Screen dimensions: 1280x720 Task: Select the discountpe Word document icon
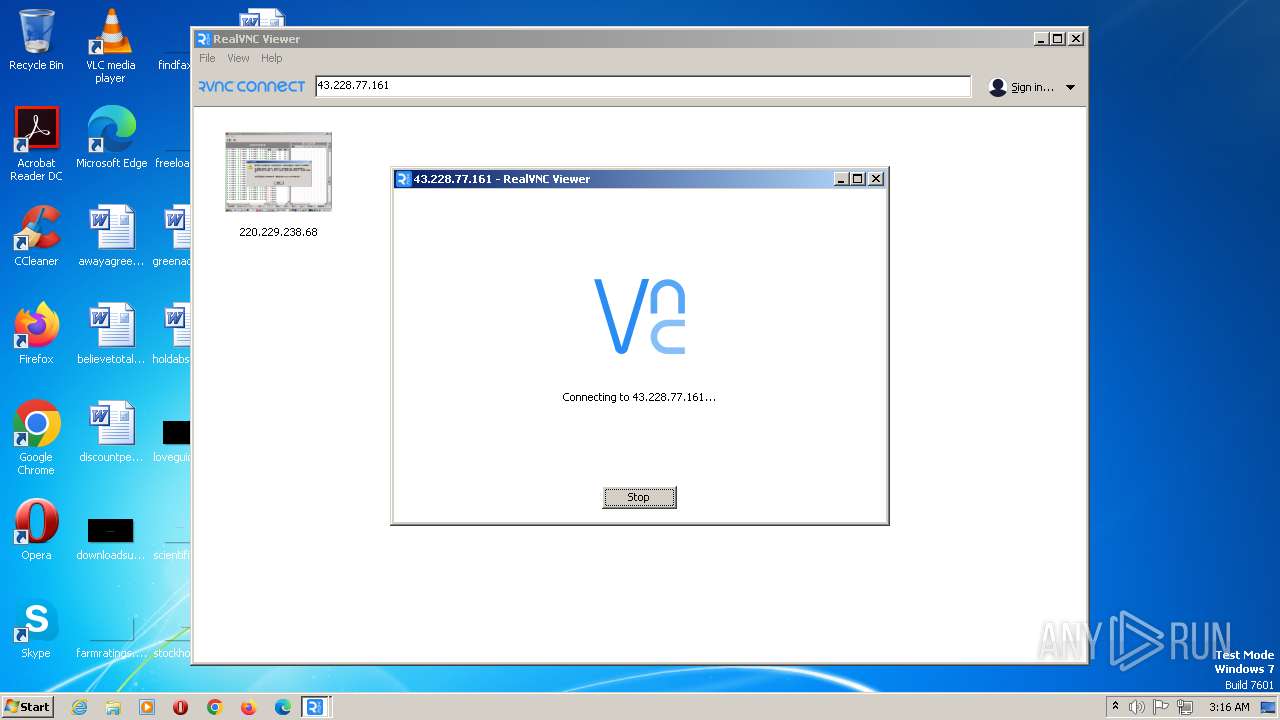pyautogui.click(x=111, y=432)
